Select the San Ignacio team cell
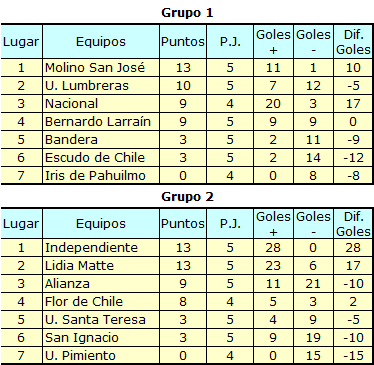374x365 pixels. point(101,338)
